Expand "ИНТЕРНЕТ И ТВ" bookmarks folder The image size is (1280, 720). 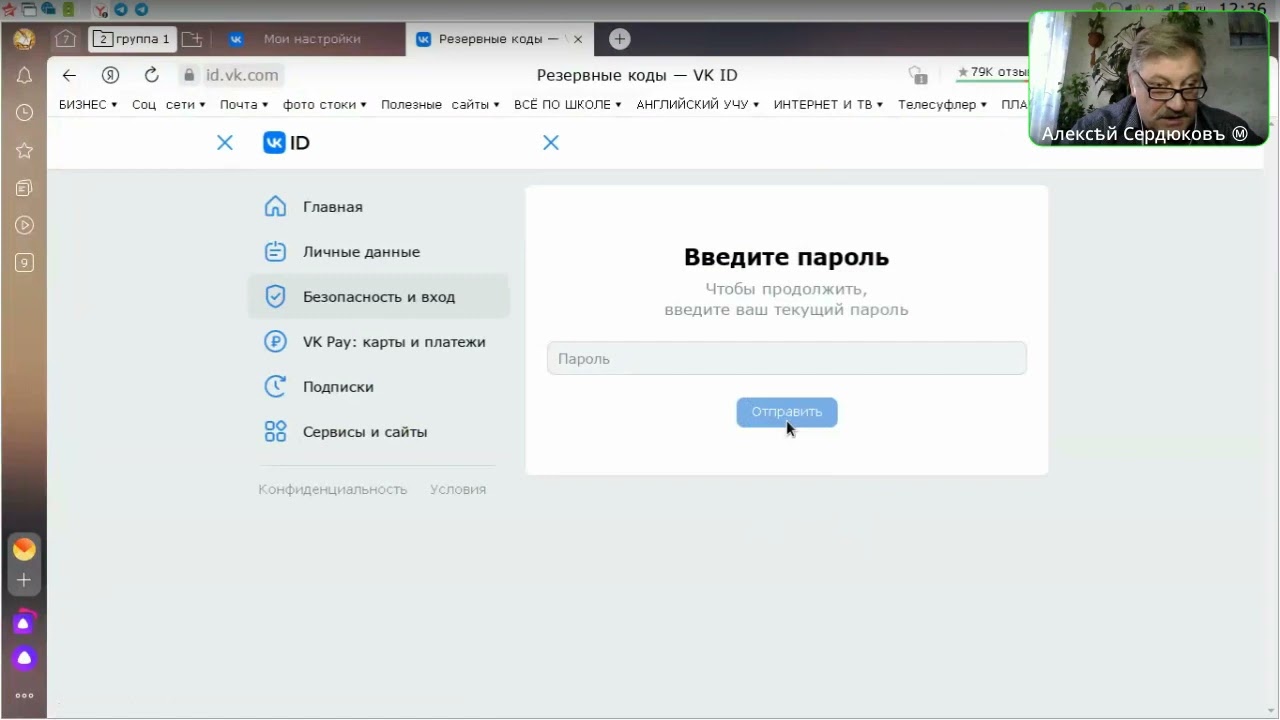pyautogui.click(x=829, y=104)
